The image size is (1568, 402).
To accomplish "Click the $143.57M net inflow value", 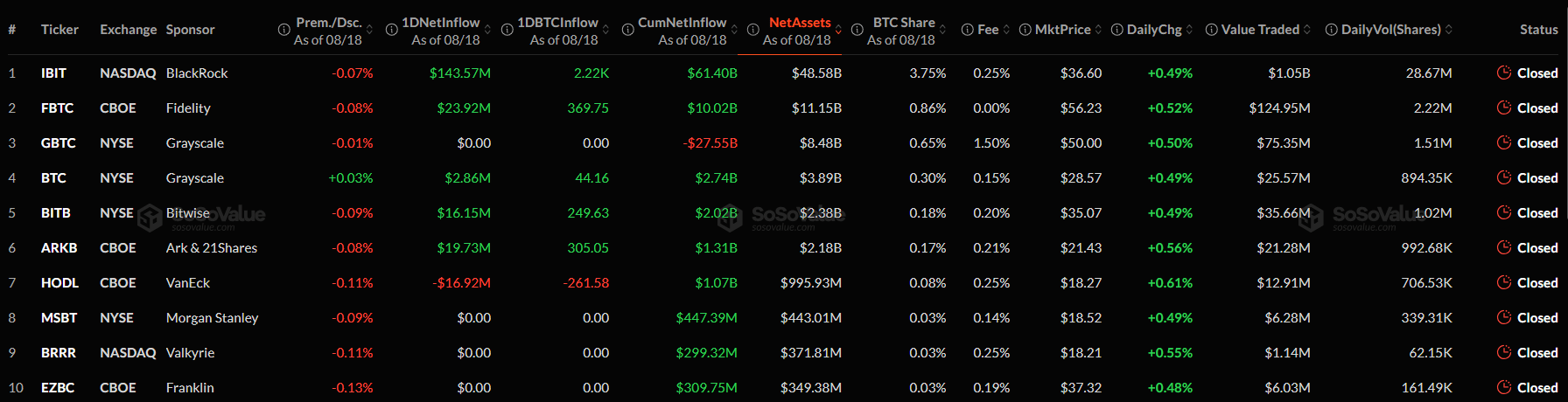I will (x=460, y=73).
